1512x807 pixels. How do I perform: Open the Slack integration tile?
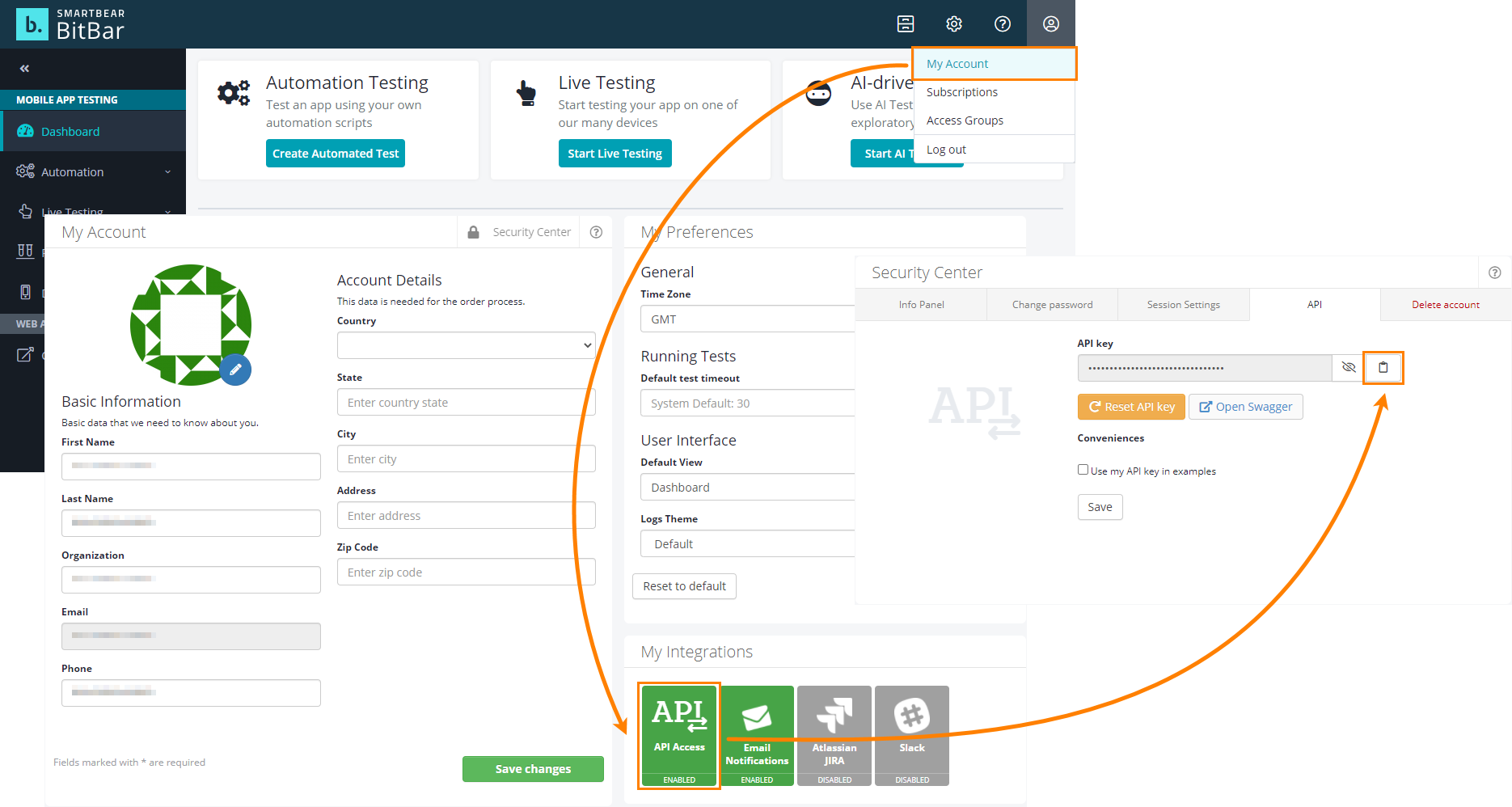click(912, 736)
